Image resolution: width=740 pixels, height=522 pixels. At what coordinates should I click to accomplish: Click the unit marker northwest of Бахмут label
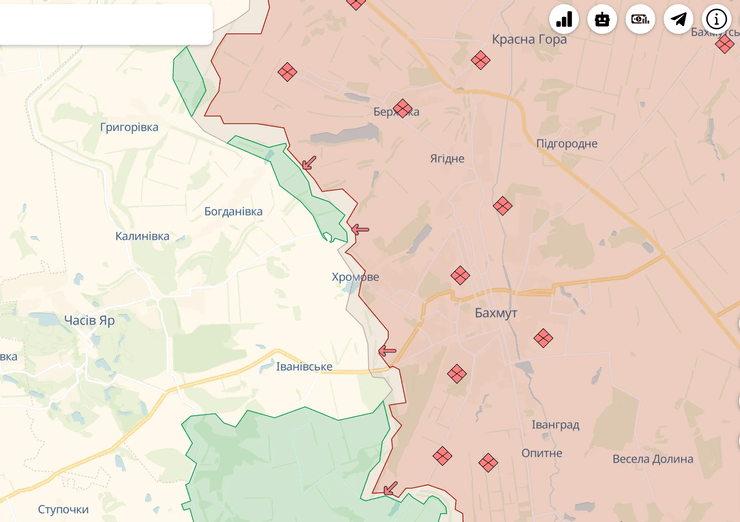pos(460,275)
